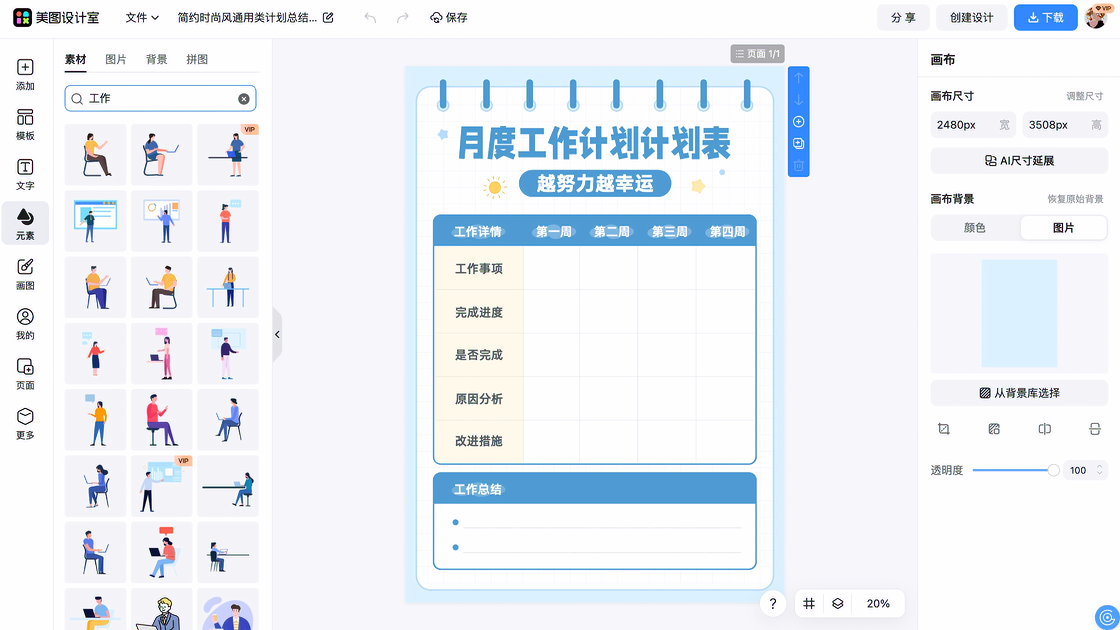
Task: Click the 下载 download button
Action: pyautogui.click(x=1045, y=18)
